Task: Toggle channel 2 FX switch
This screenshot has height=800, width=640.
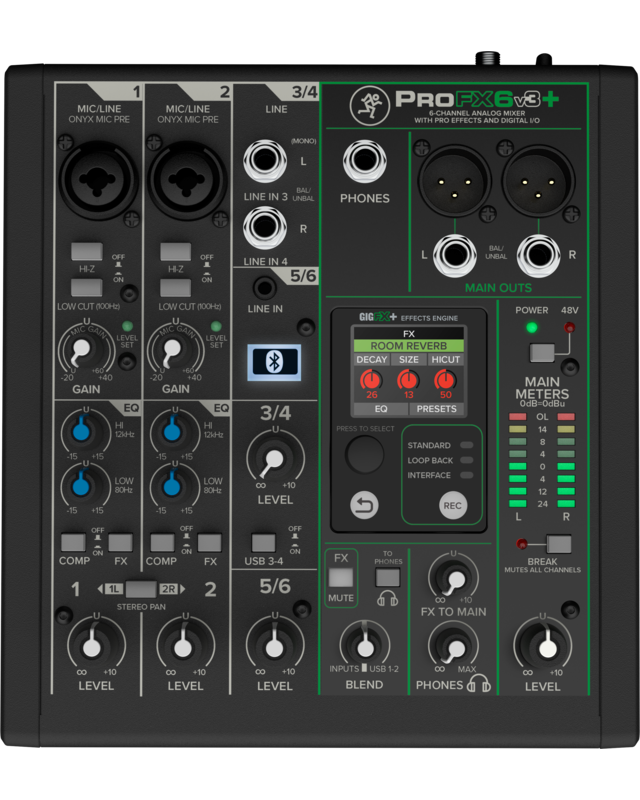Action: [209, 542]
